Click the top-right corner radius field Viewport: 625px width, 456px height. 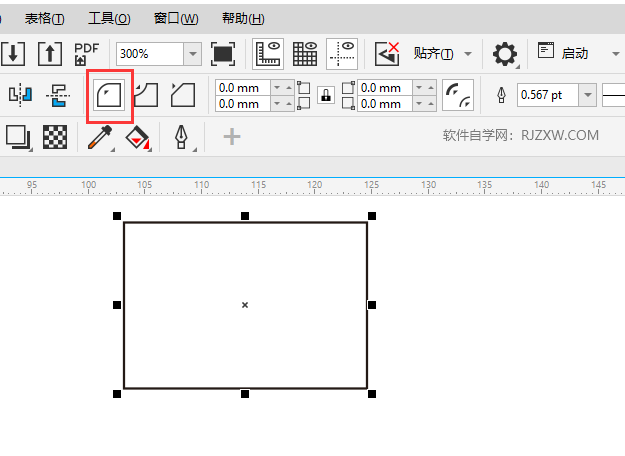[x=385, y=87]
